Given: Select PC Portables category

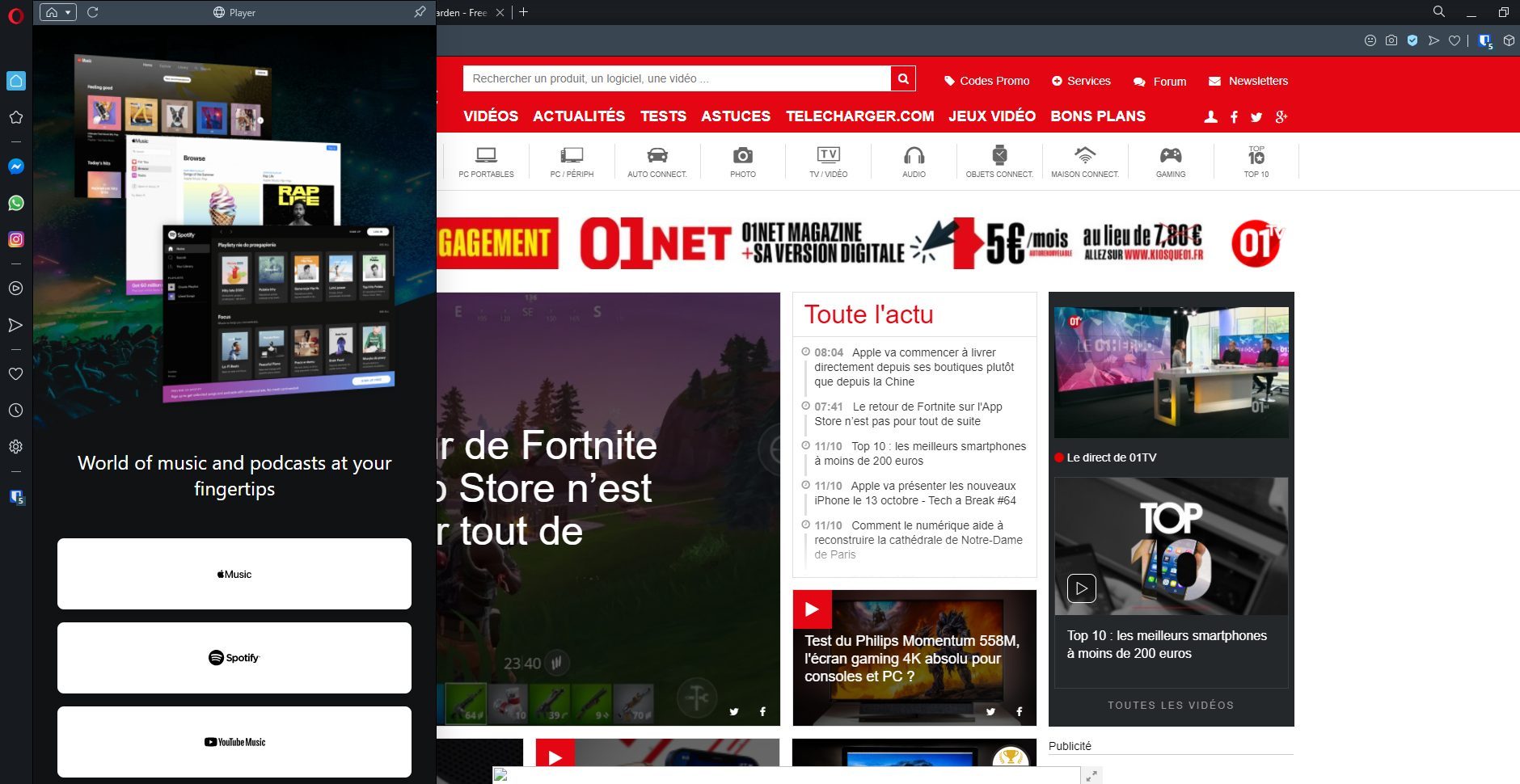Looking at the screenshot, I should tap(486, 162).
